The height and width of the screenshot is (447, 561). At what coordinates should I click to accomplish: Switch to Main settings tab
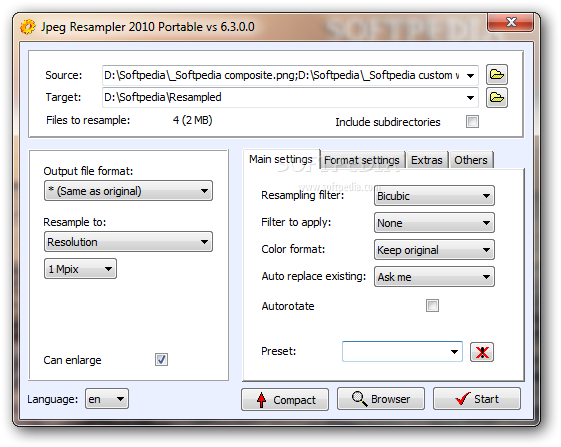281,159
